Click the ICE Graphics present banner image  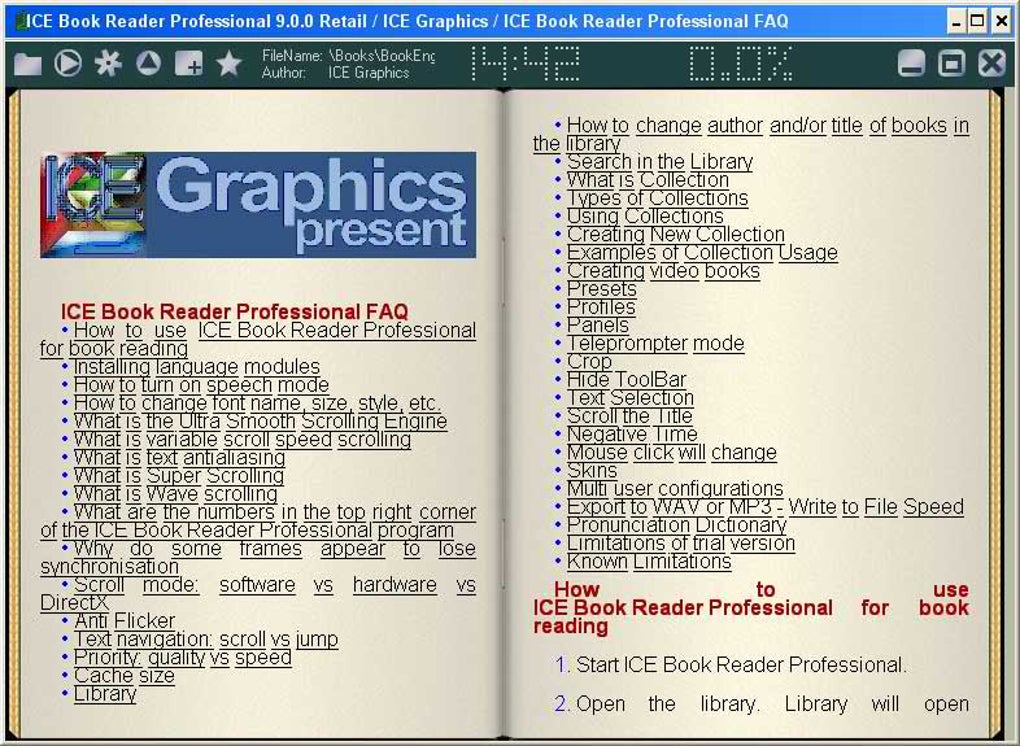coord(258,205)
